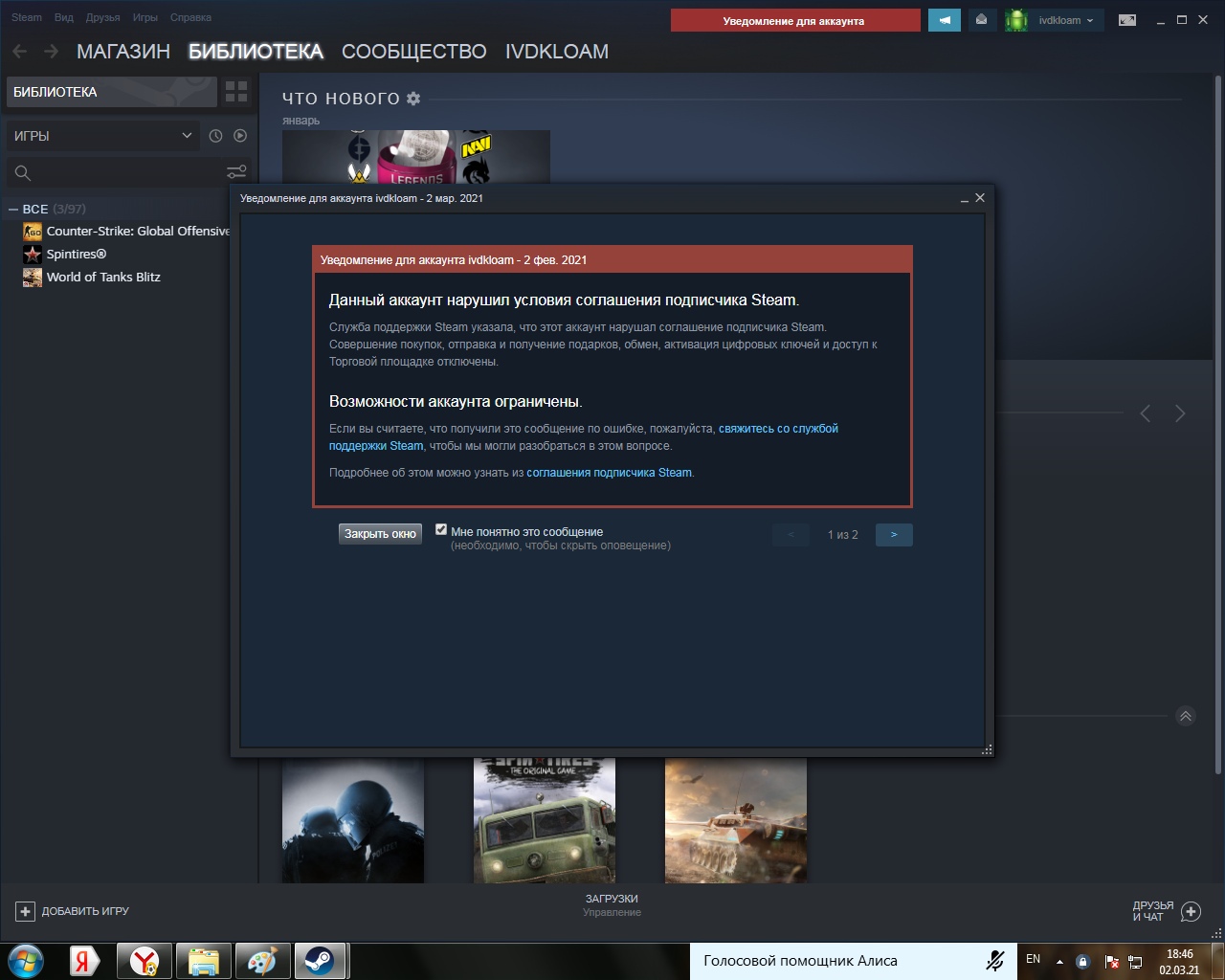Switch to БИБЛИОТЕКА tab

(x=256, y=52)
